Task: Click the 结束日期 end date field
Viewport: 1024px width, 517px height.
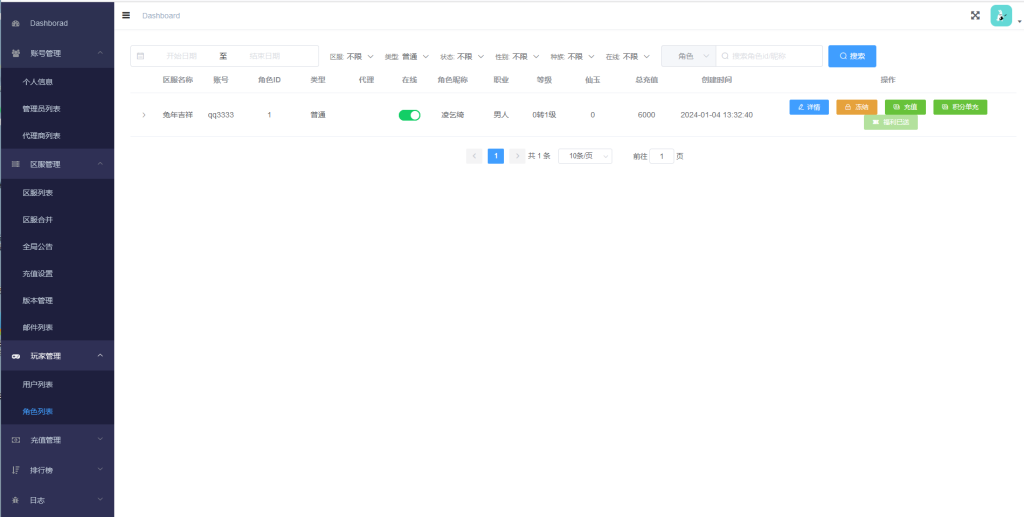Action: pos(264,56)
